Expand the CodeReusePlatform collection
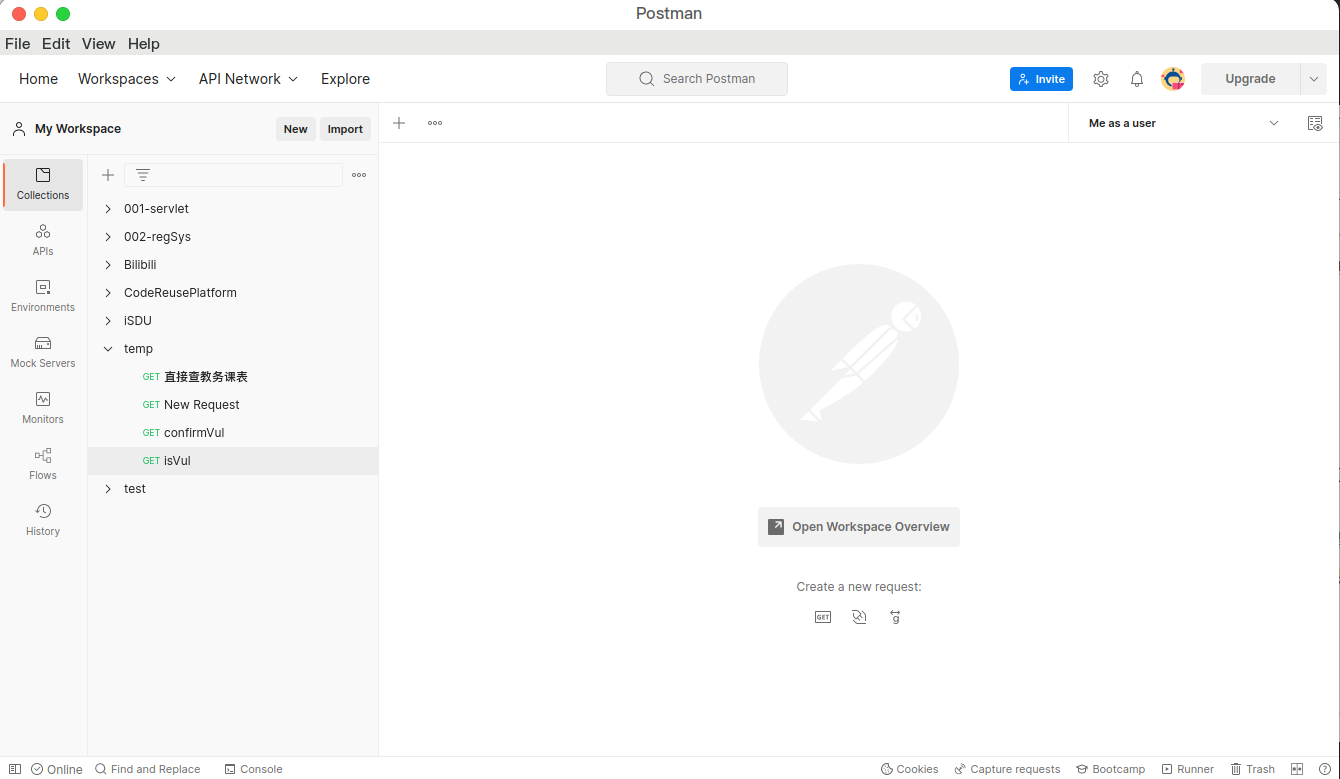The image size is (1340, 779). 108,293
